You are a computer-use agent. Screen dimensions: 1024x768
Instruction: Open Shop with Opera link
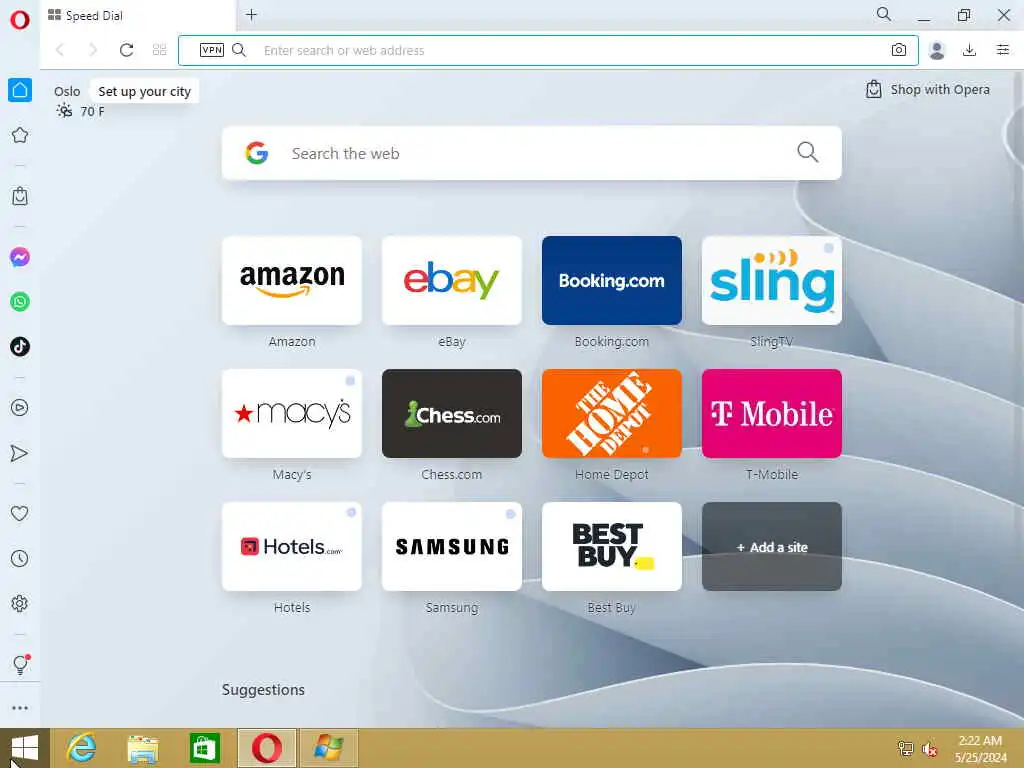click(928, 89)
